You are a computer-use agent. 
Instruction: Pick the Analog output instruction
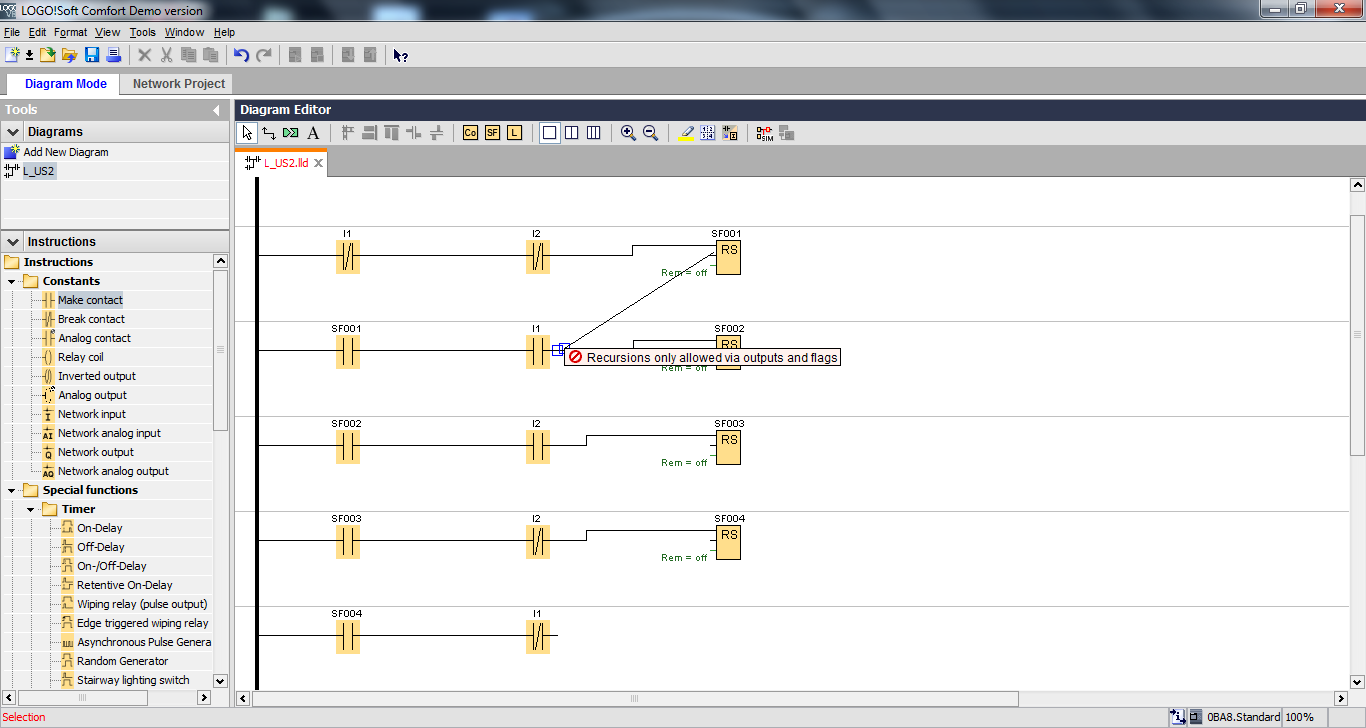pos(92,395)
